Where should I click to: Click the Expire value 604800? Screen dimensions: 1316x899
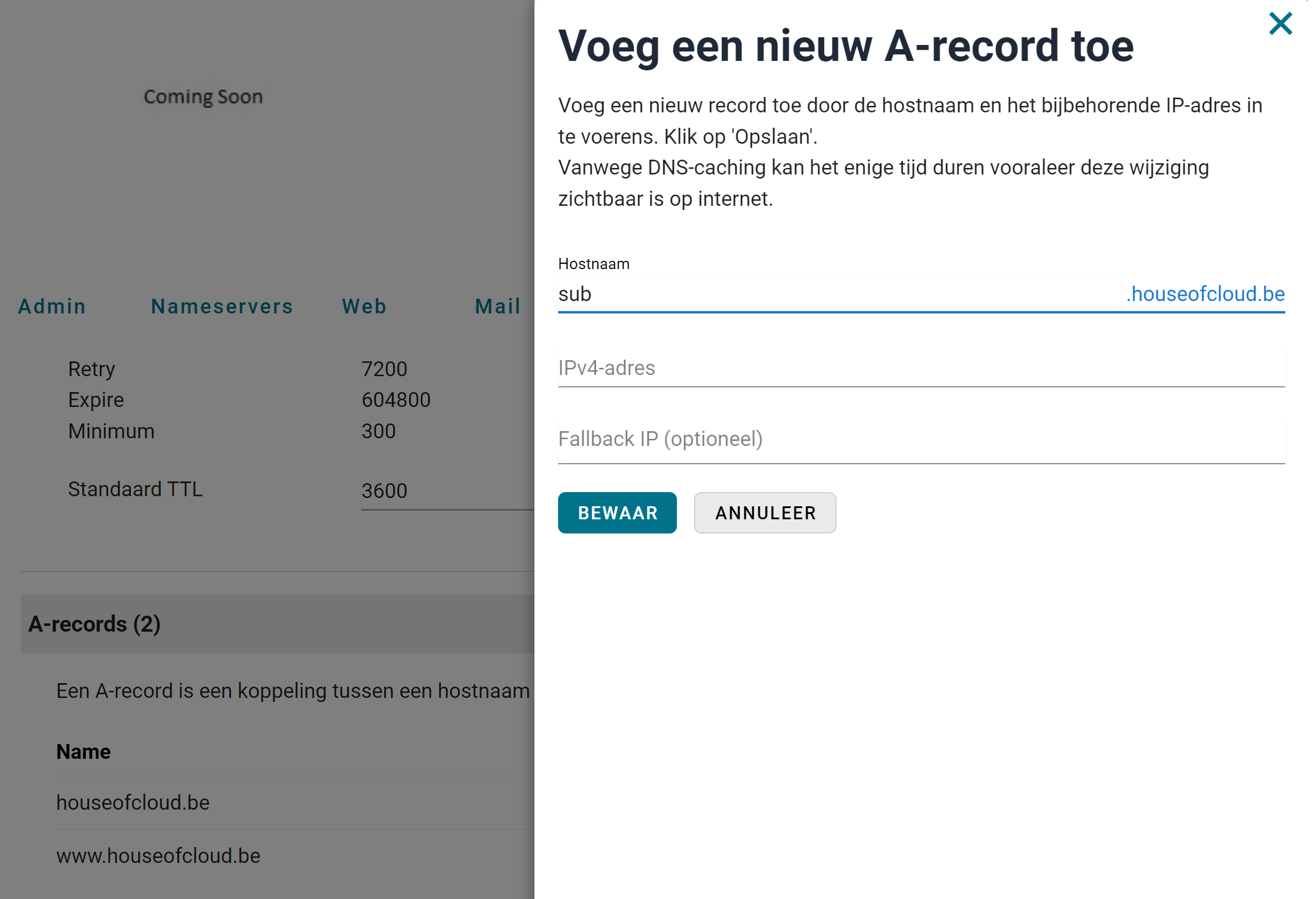pyautogui.click(x=396, y=400)
